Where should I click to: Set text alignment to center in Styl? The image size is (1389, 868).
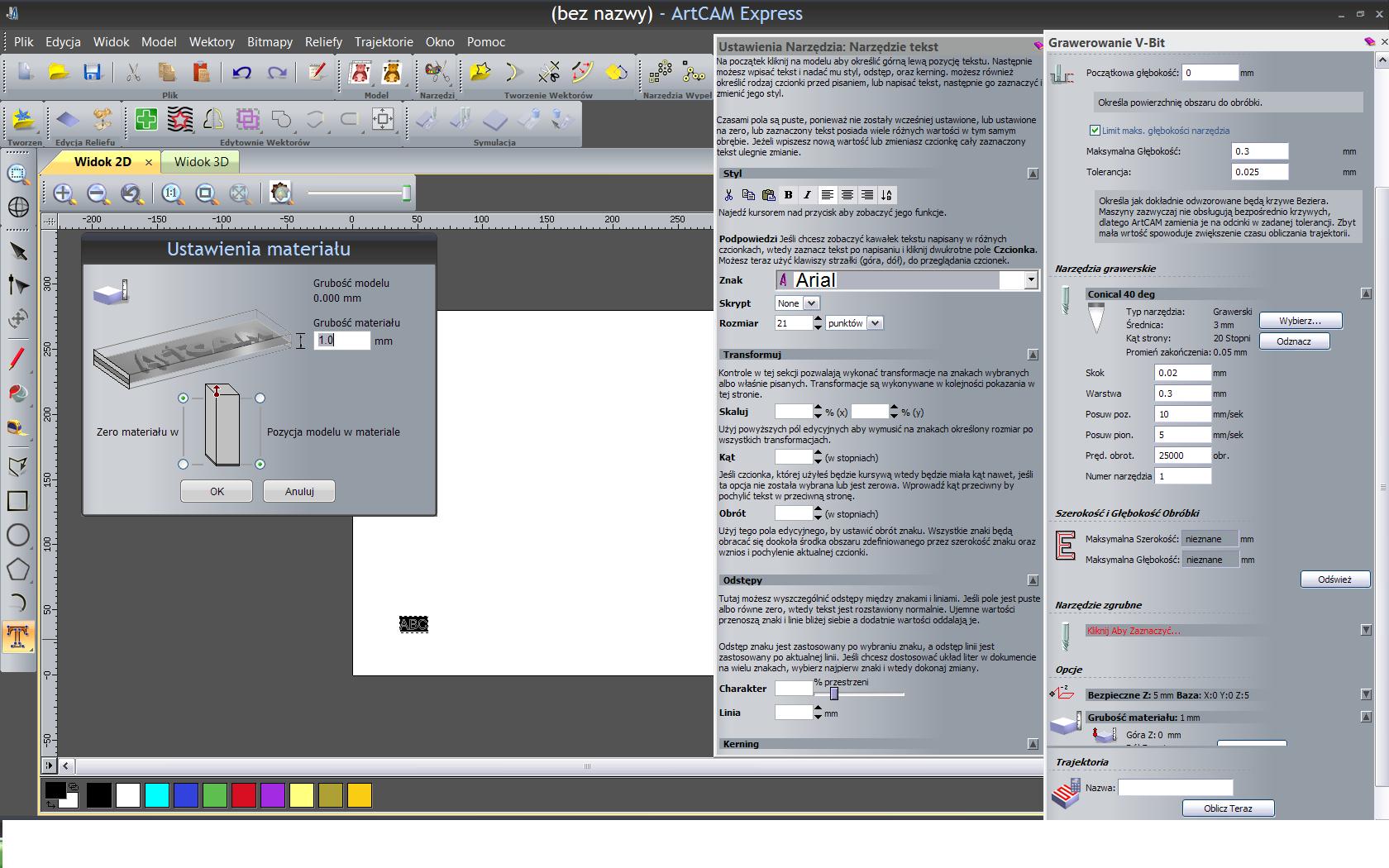[x=847, y=195]
